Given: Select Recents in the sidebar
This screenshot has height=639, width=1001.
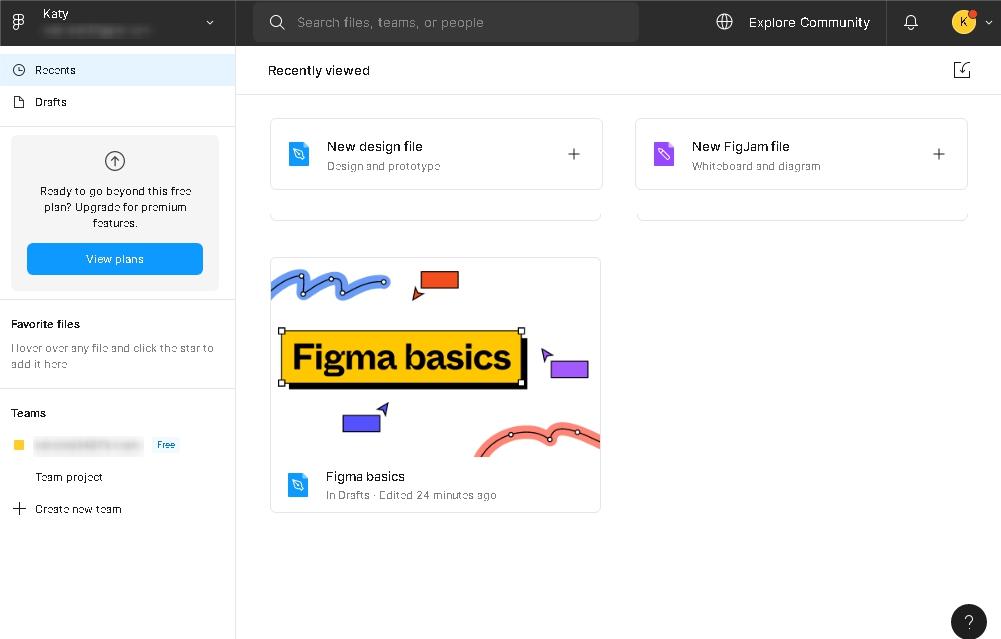Looking at the screenshot, I should point(55,70).
